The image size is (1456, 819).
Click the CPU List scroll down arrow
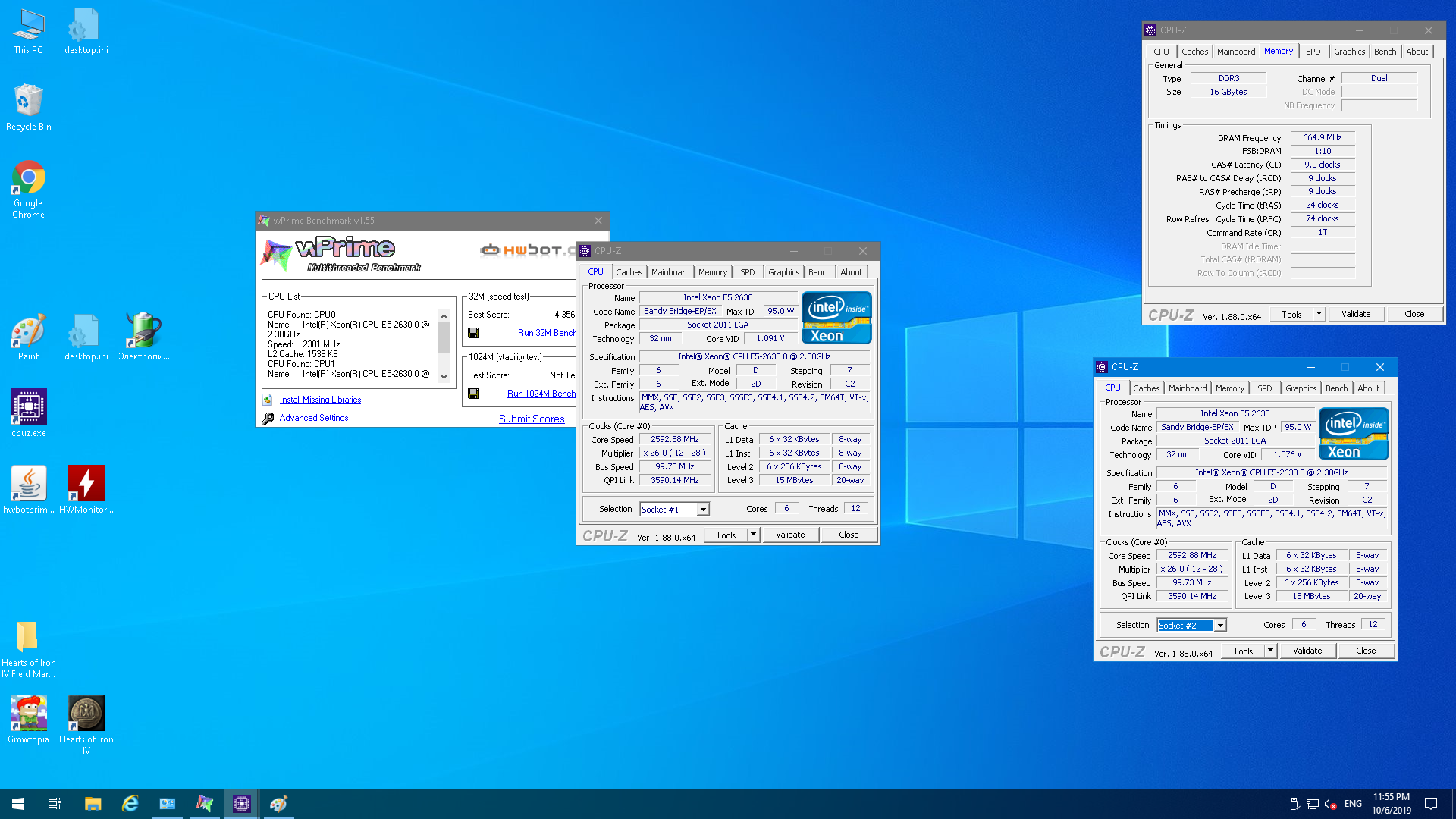tap(444, 377)
